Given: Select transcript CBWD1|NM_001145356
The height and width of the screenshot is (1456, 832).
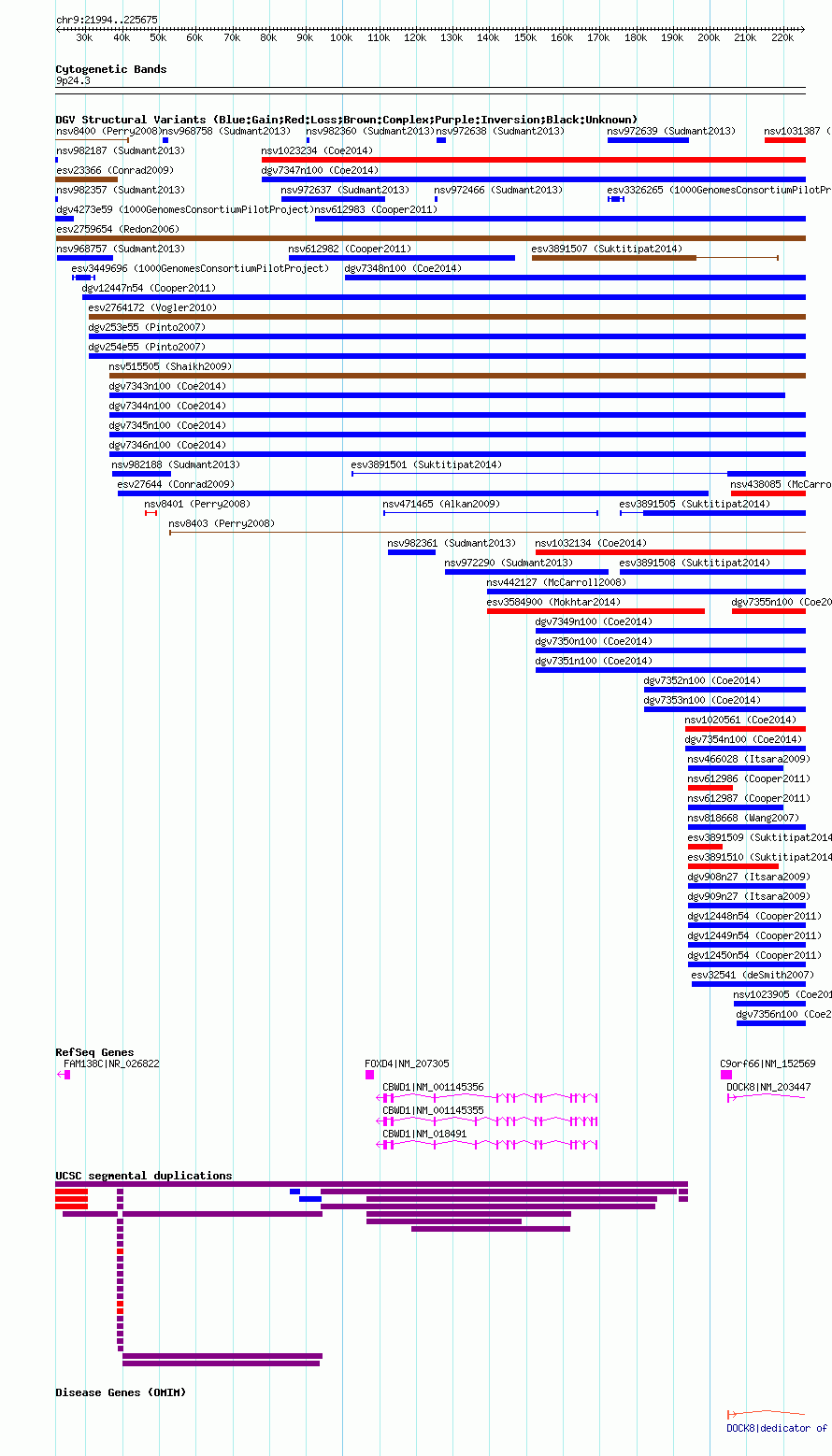Looking at the screenshot, I should (x=433, y=1088).
